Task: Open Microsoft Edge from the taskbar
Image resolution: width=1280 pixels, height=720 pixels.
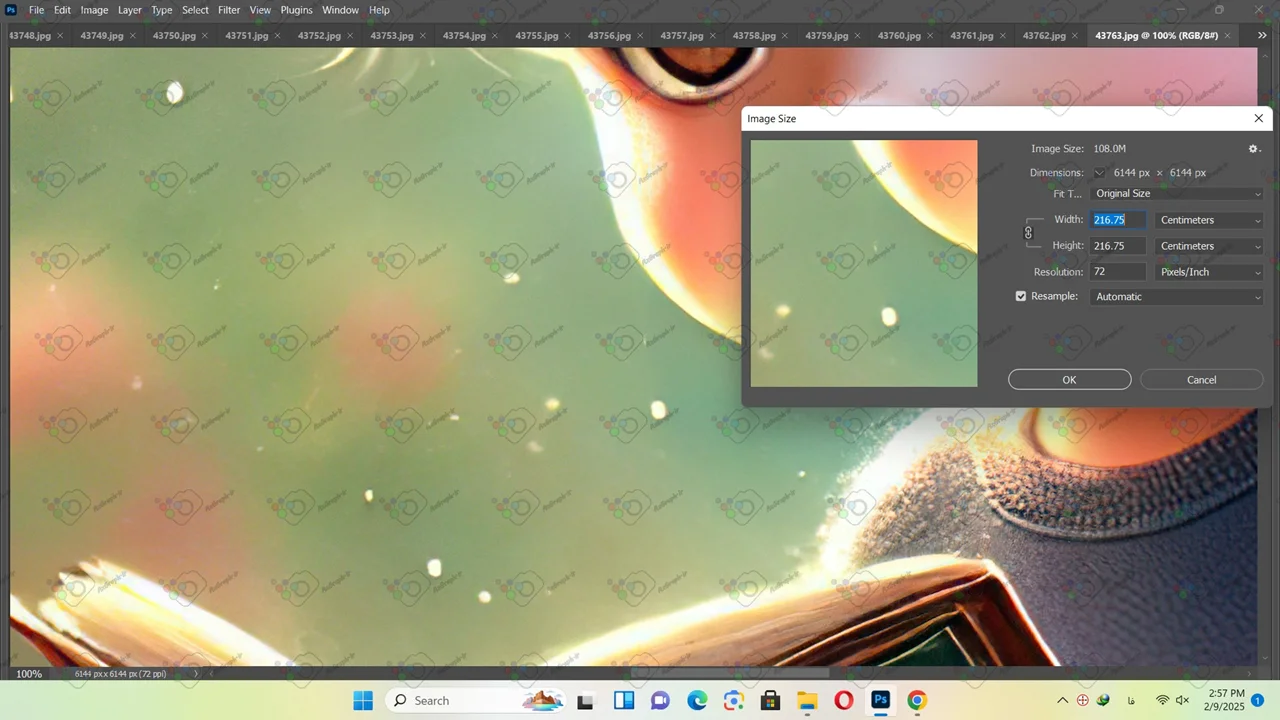Action: click(697, 700)
